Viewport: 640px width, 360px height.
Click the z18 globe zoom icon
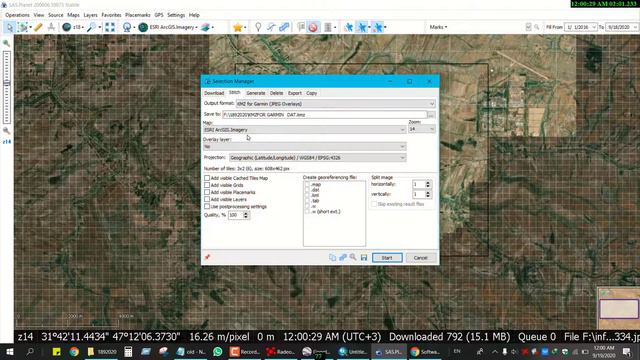pos(67,27)
